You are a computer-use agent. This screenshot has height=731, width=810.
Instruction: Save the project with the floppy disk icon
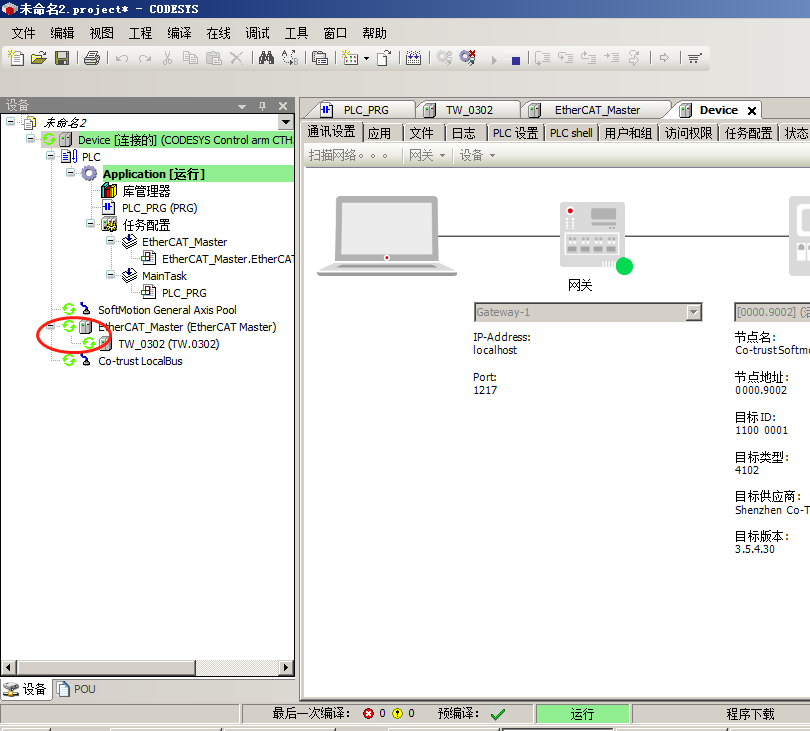62,58
